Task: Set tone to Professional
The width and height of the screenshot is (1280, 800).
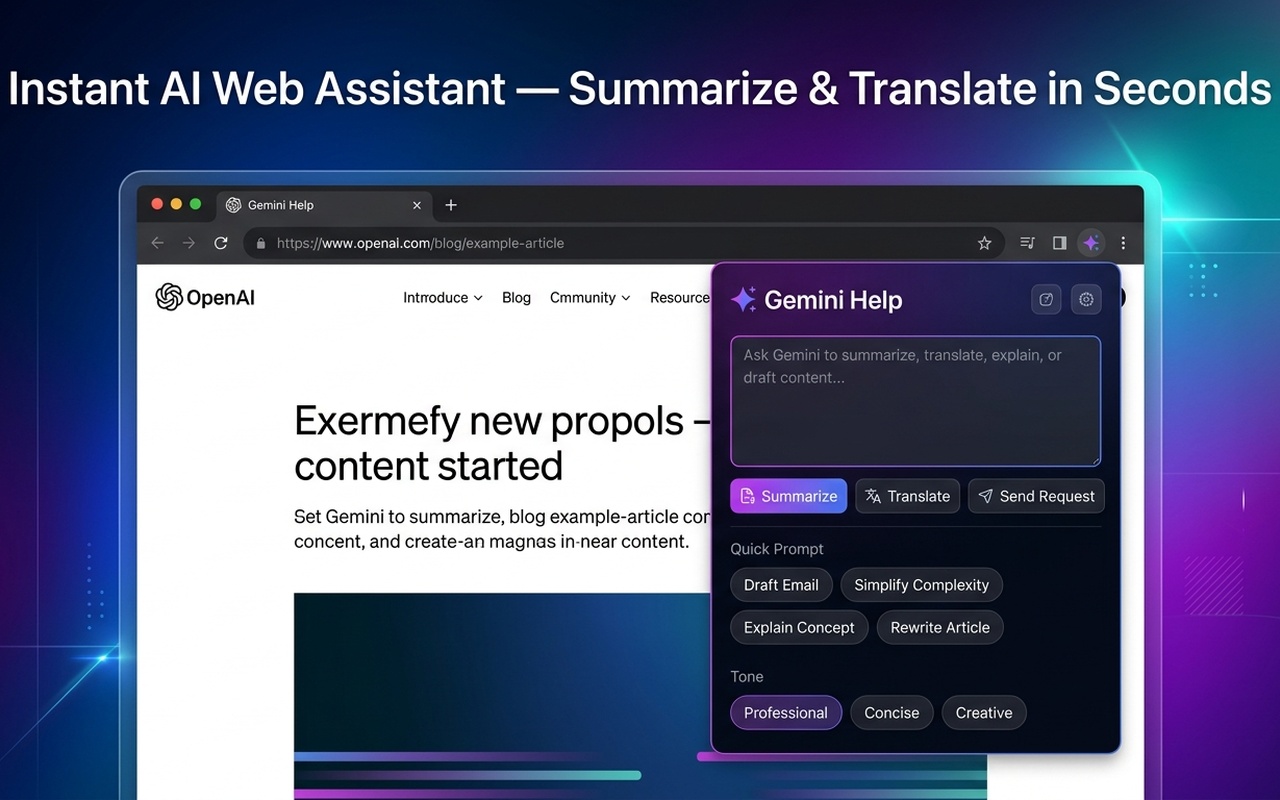Action: click(x=786, y=712)
